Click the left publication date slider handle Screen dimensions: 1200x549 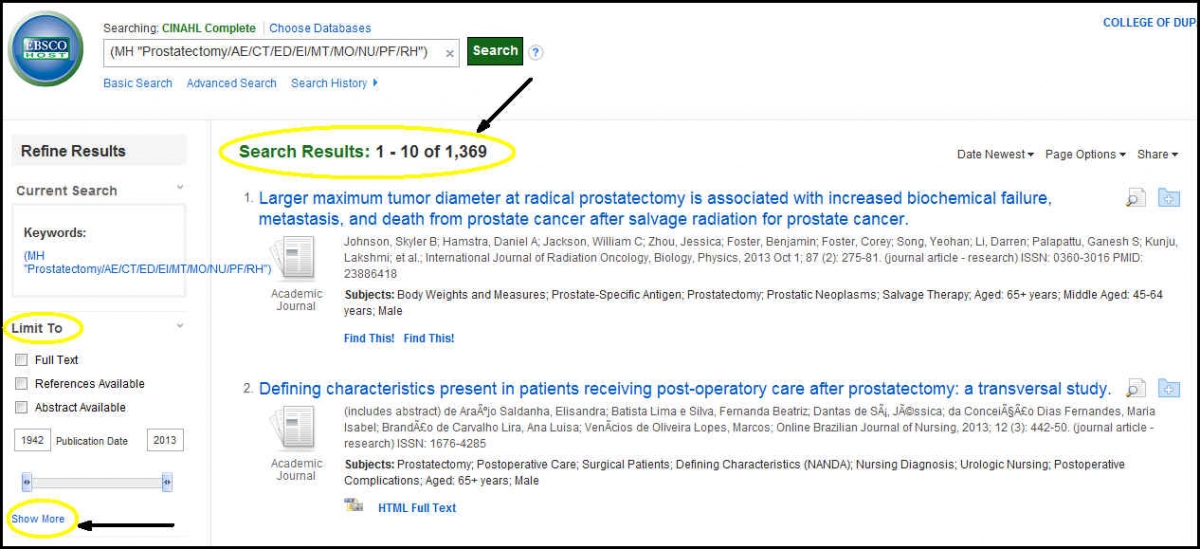point(27,483)
